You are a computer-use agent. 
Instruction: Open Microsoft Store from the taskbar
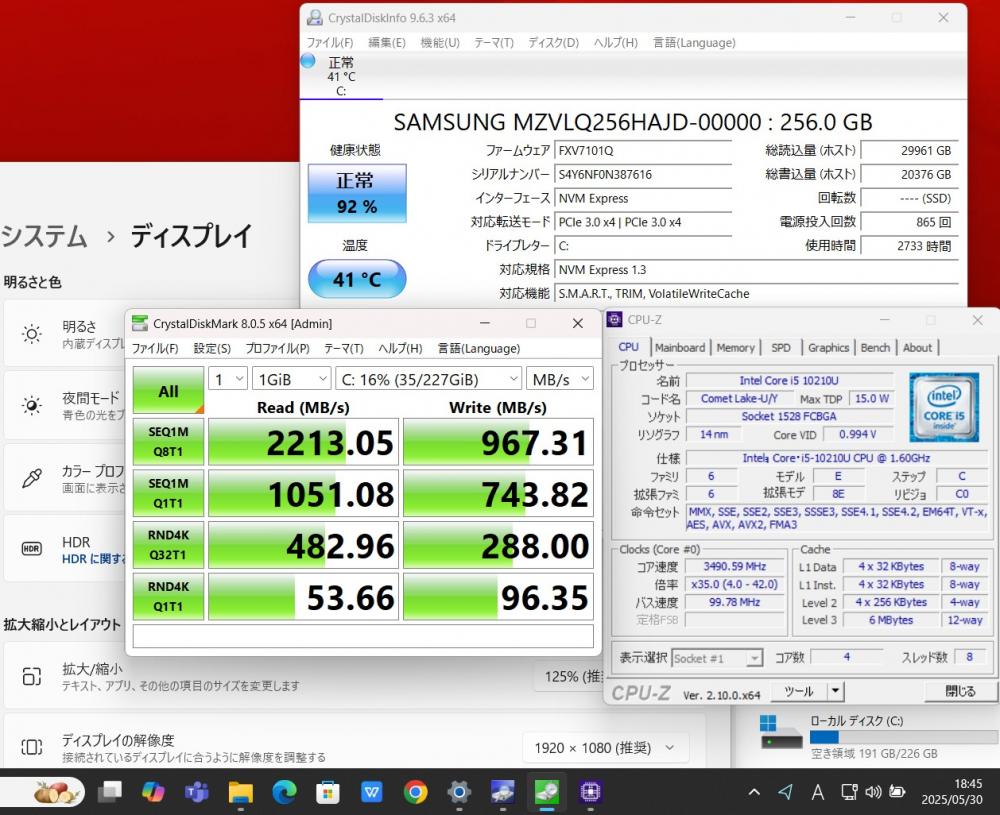click(328, 792)
